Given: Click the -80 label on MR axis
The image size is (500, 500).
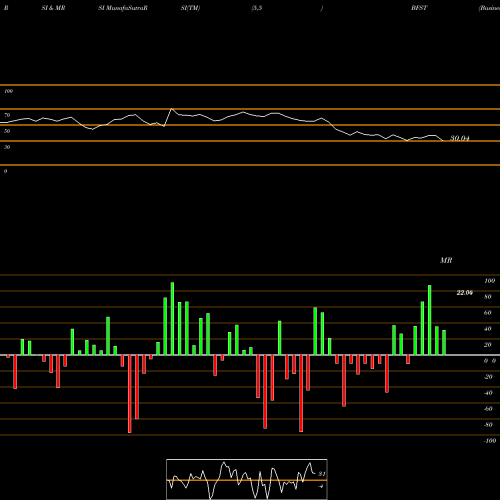Looking at the screenshot, I should (x=488, y=425).
